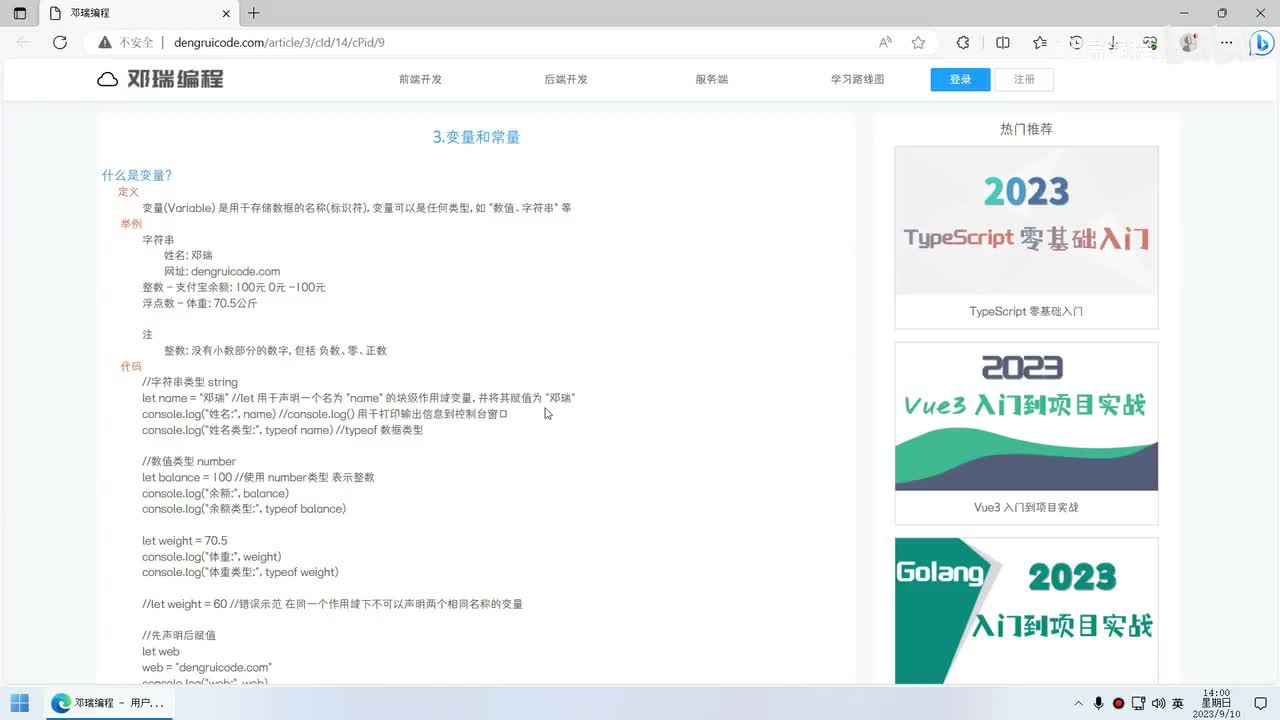This screenshot has width=1280, height=720.
Task: Click the 定义 section label
Action: [x=128, y=191]
